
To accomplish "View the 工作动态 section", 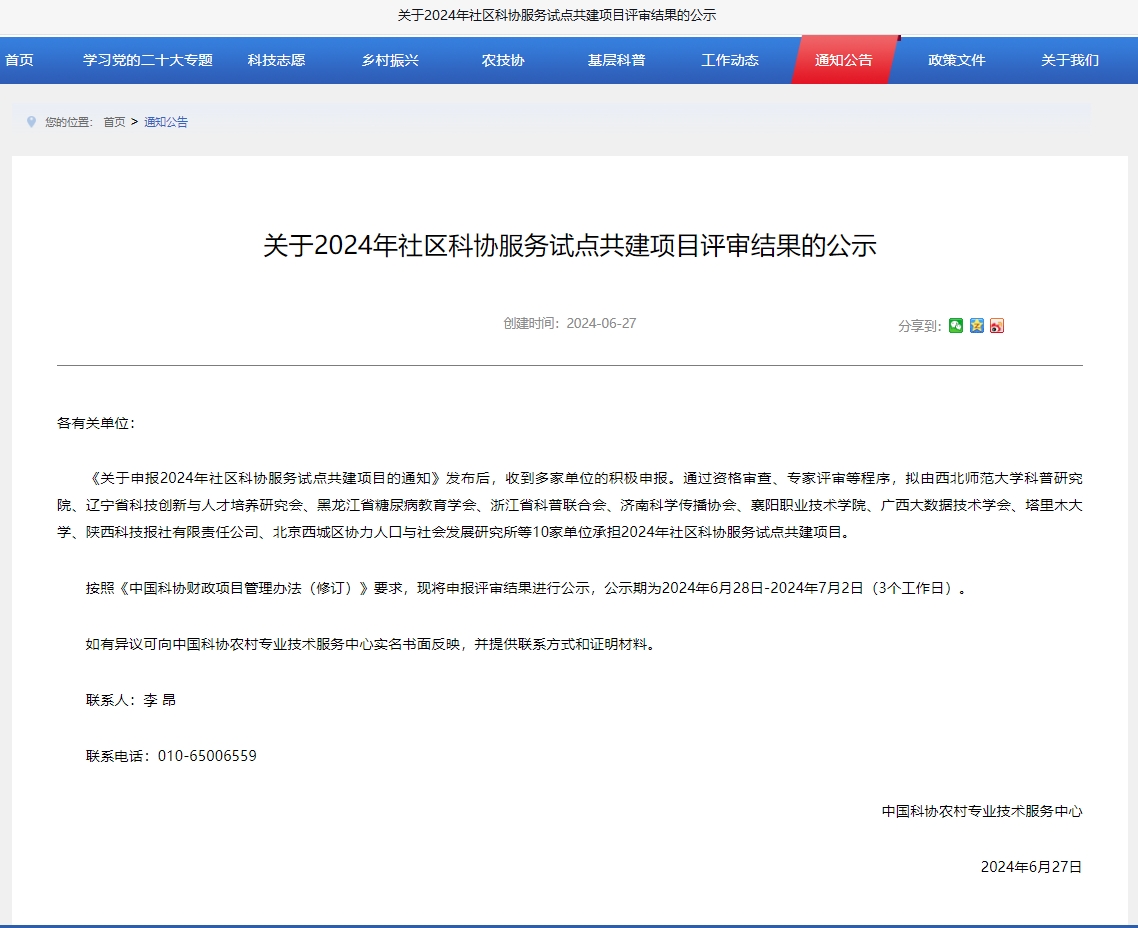I will [x=730, y=59].
